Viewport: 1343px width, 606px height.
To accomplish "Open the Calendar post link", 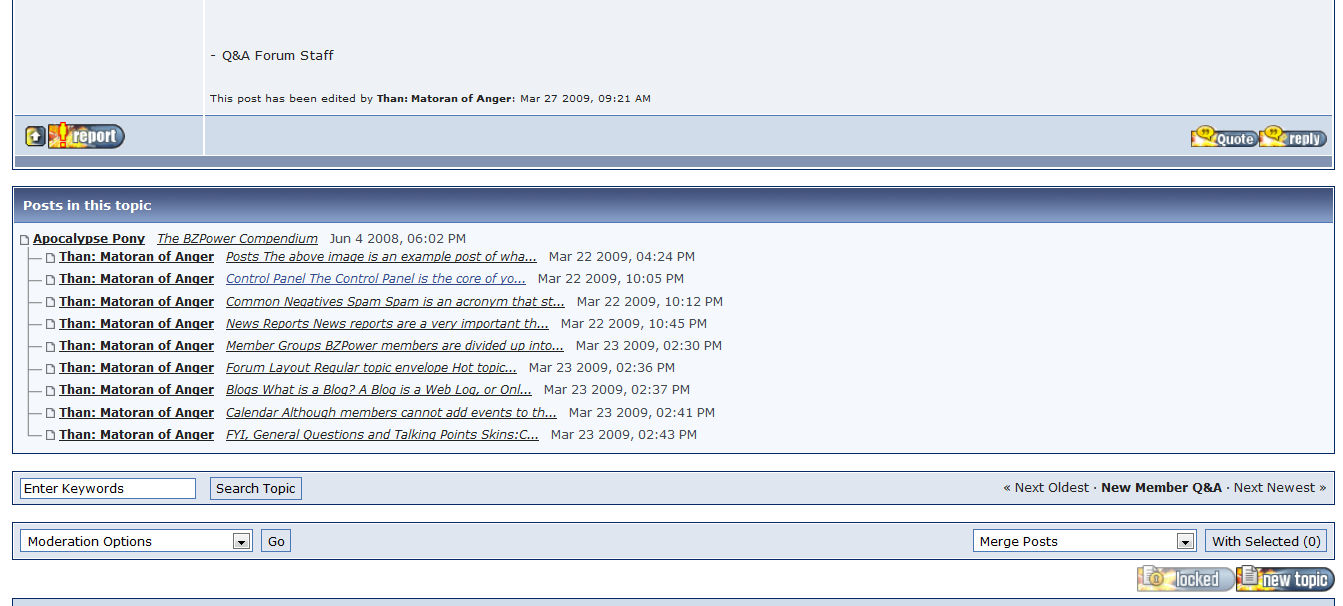I will pyautogui.click(x=391, y=412).
